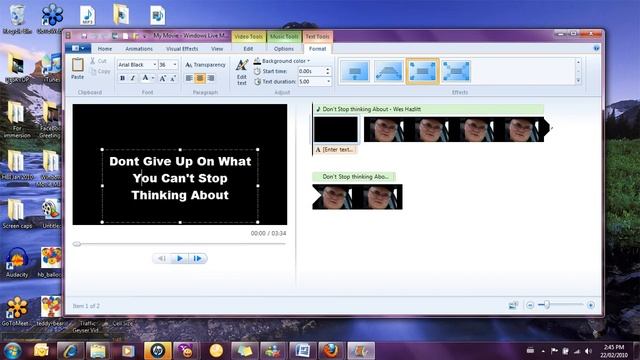
Task: Open the Animations ribbon tab
Action: point(139,49)
